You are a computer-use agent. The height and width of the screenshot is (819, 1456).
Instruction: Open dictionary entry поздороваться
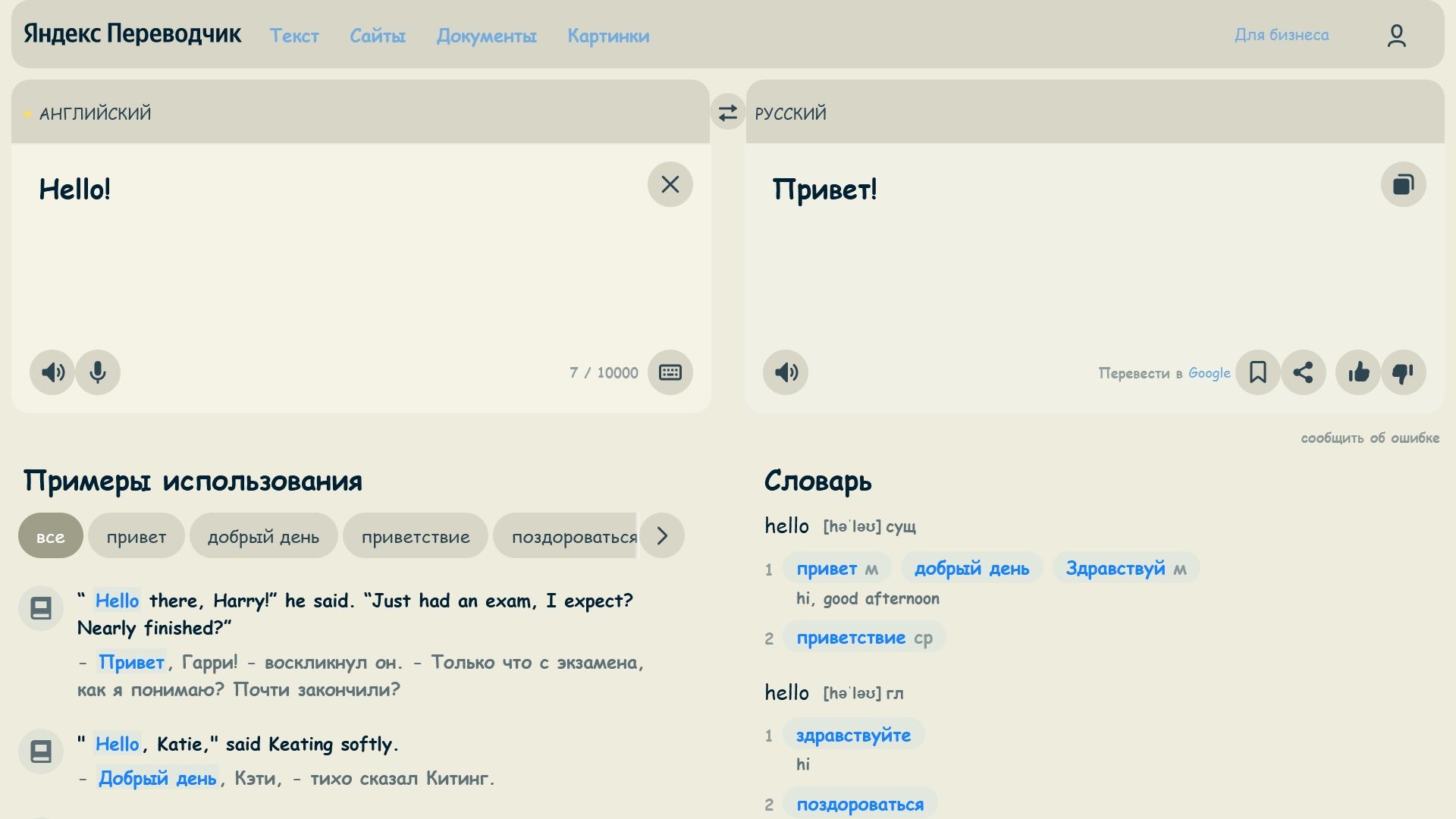[x=860, y=804]
